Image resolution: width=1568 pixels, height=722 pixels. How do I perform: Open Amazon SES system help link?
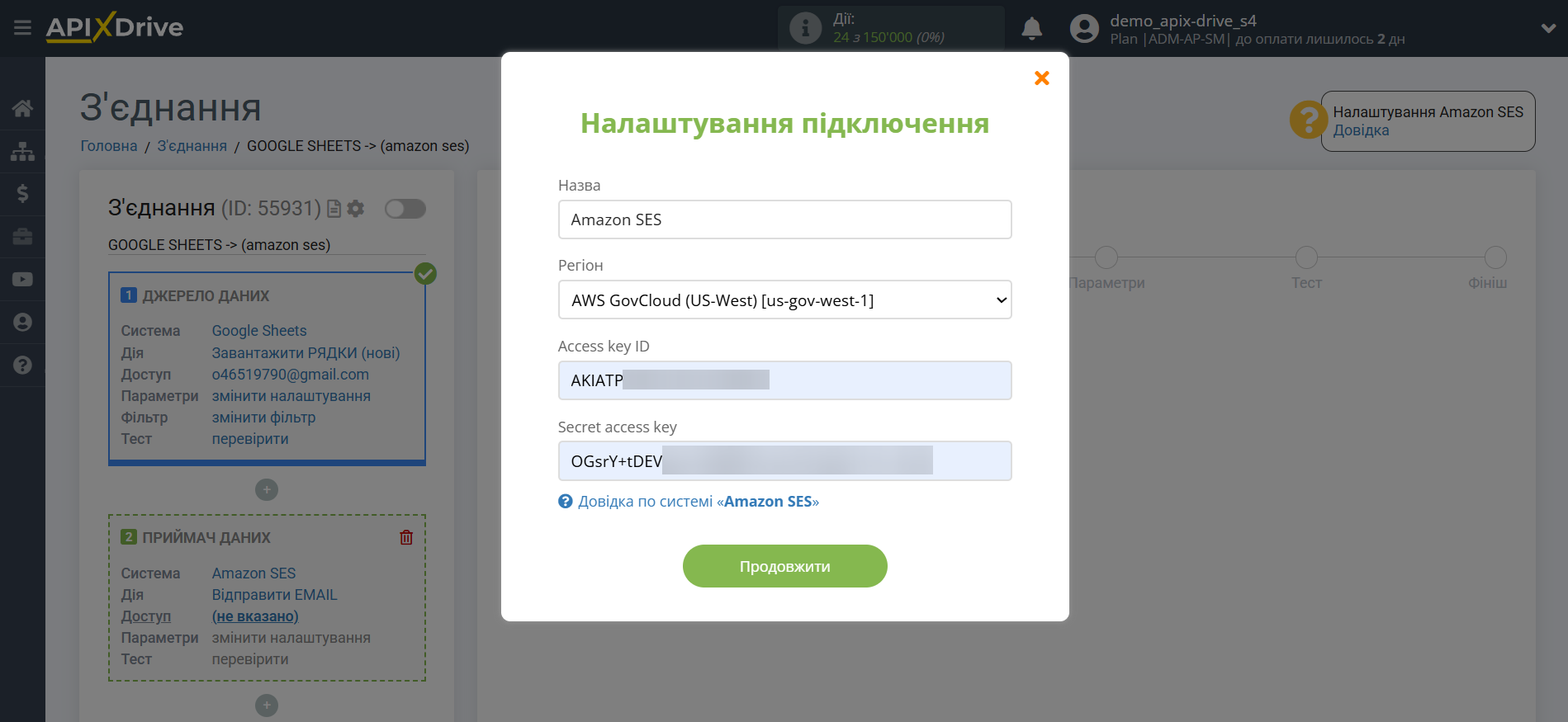pyautogui.click(x=698, y=502)
